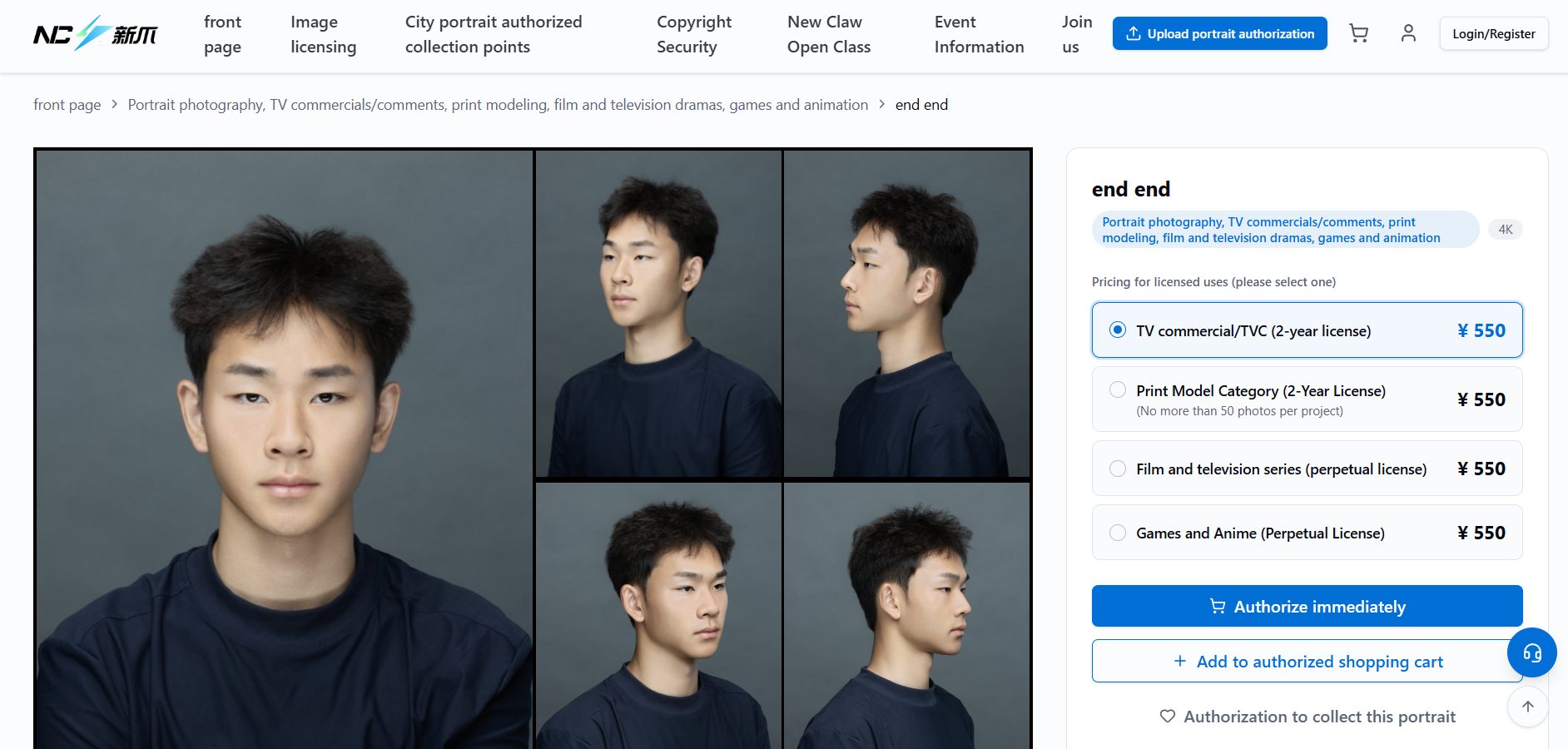Open the shopping cart icon in header
Viewport: 1568px width, 749px height.
coord(1358,33)
